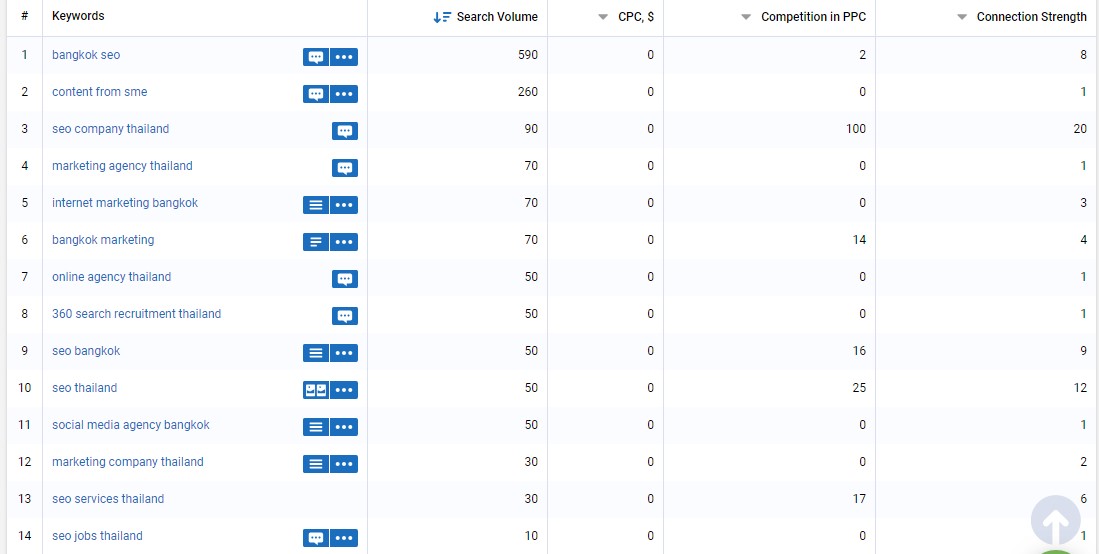The image size is (1099, 554).
Task: Click the speech bubble icon for marketing agency thailand
Action: [345, 168]
